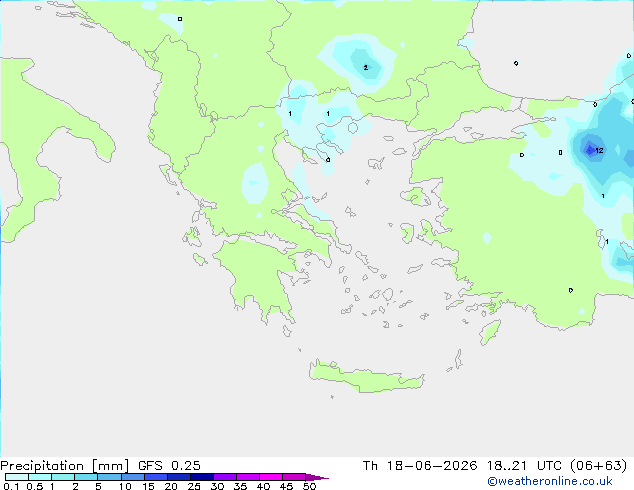Open the weatheronline.co.uk copyright link
Viewport: 634px width, 490px height.
[x=550, y=481]
